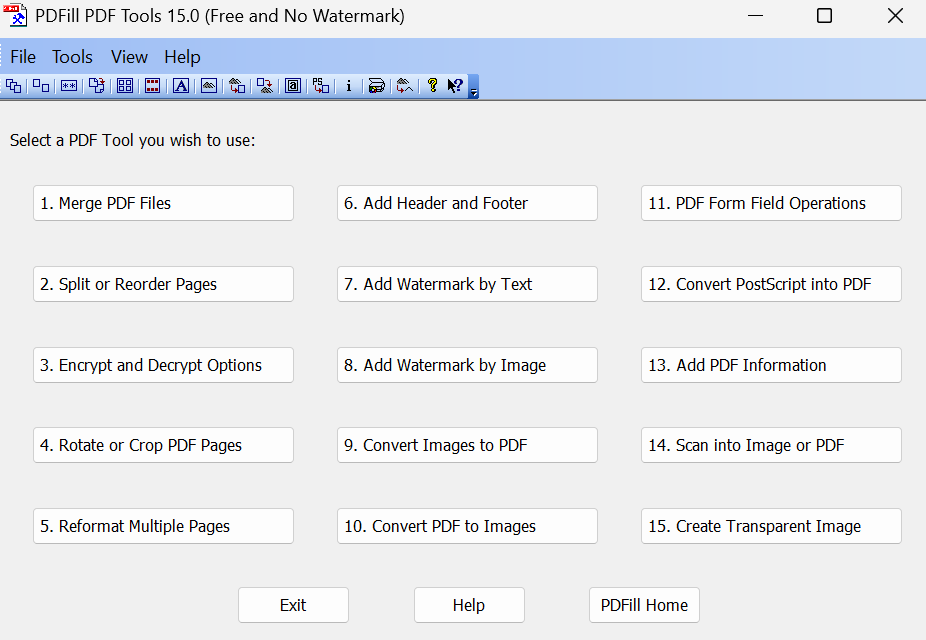Start 9. Convert Images to PDF
The width and height of the screenshot is (926, 640).
(467, 445)
